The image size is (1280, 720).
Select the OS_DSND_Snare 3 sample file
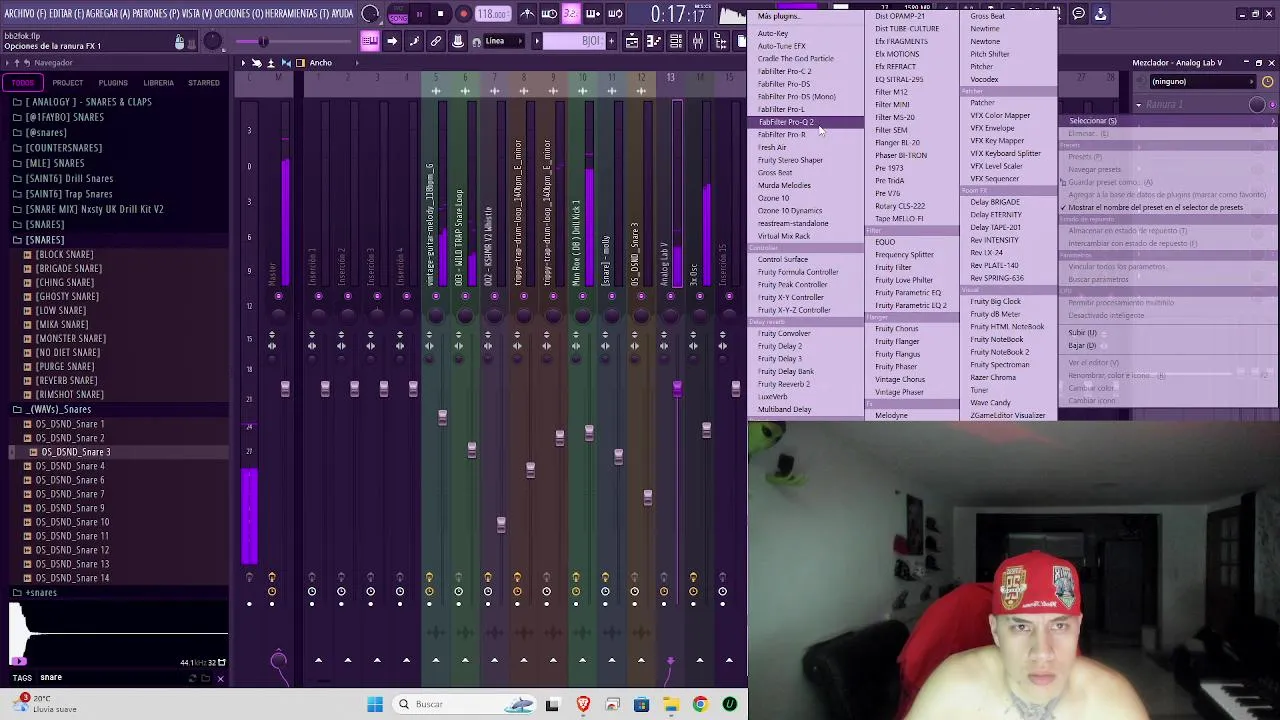coord(75,452)
